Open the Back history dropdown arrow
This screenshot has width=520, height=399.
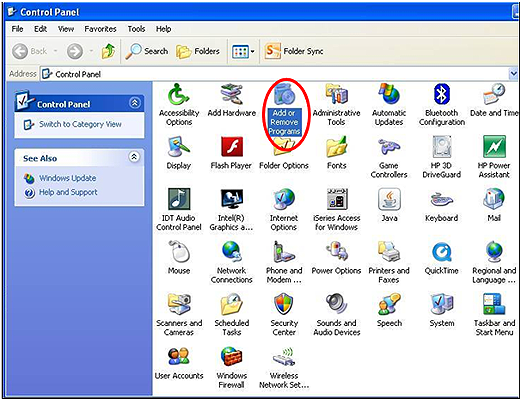[55, 51]
